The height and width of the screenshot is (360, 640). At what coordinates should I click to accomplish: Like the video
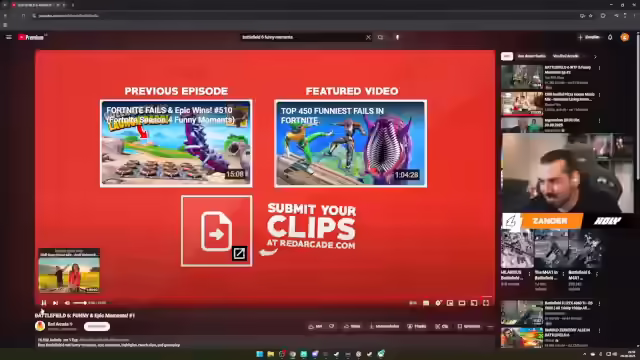(315, 326)
